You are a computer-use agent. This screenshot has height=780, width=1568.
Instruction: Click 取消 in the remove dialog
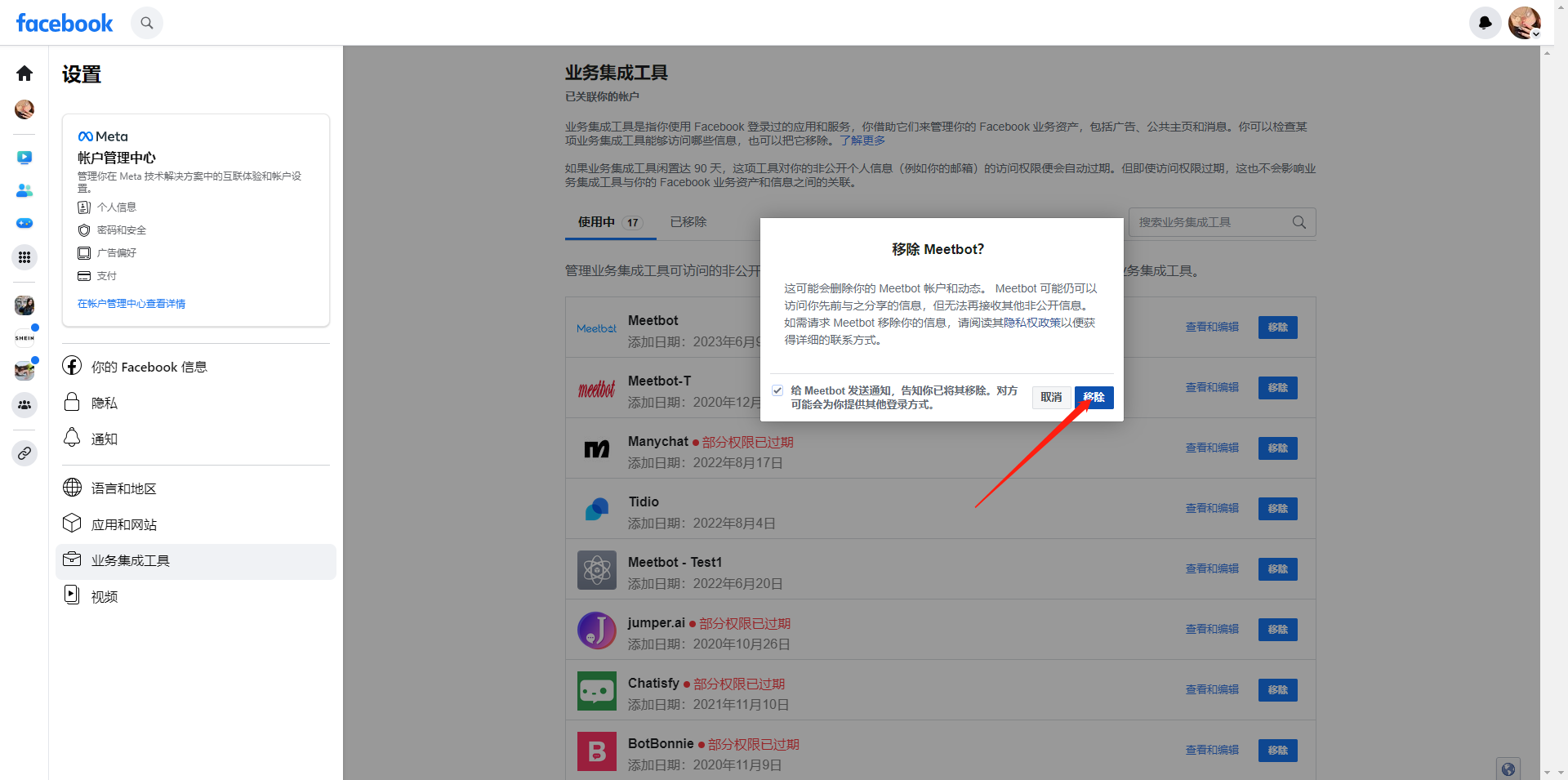[x=1051, y=398]
